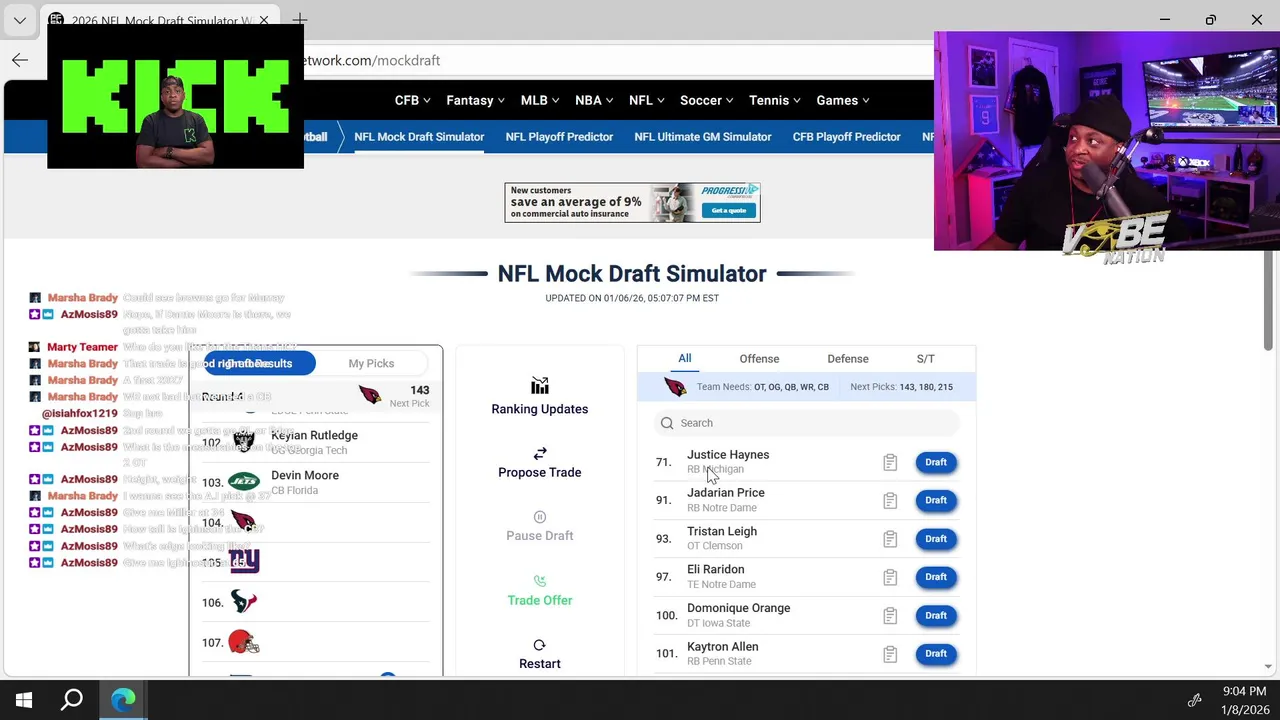Click Get a quote in the ad
Viewport: 1280px width, 720px height.
point(729,210)
